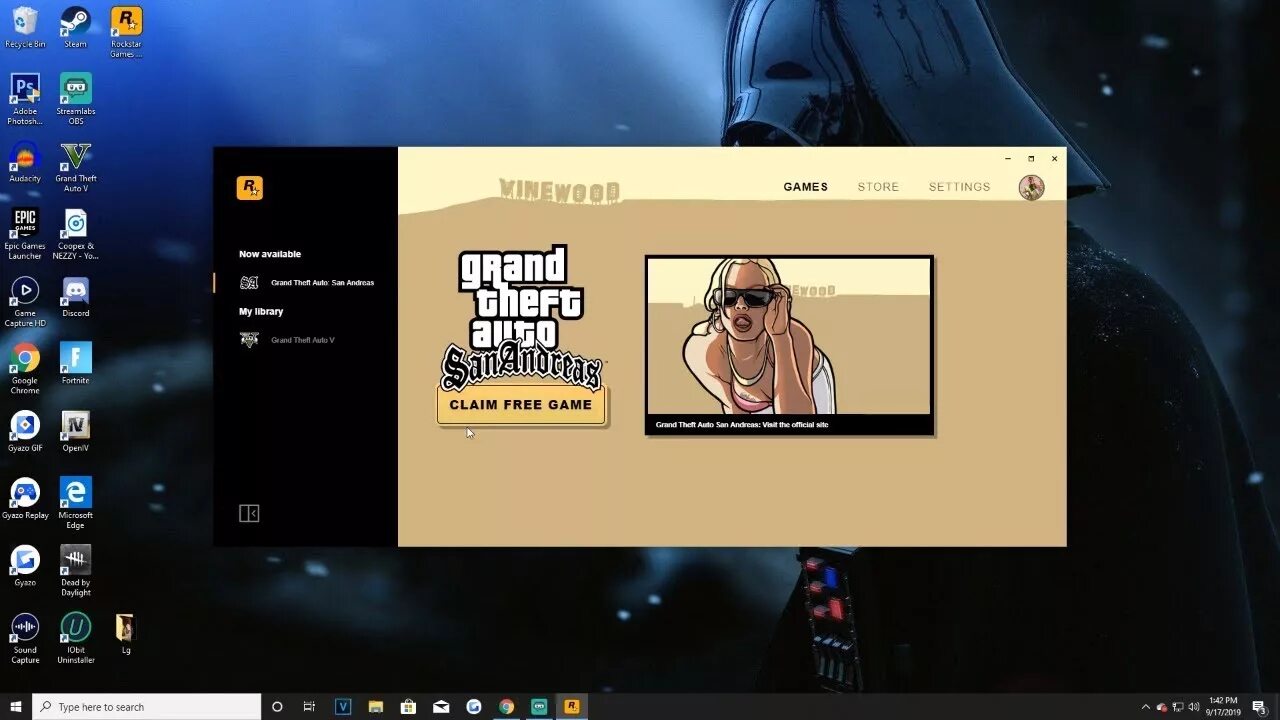The width and height of the screenshot is (1280, 720).
Task: Open Task View from the taskbar
Action: click(309, 707)
